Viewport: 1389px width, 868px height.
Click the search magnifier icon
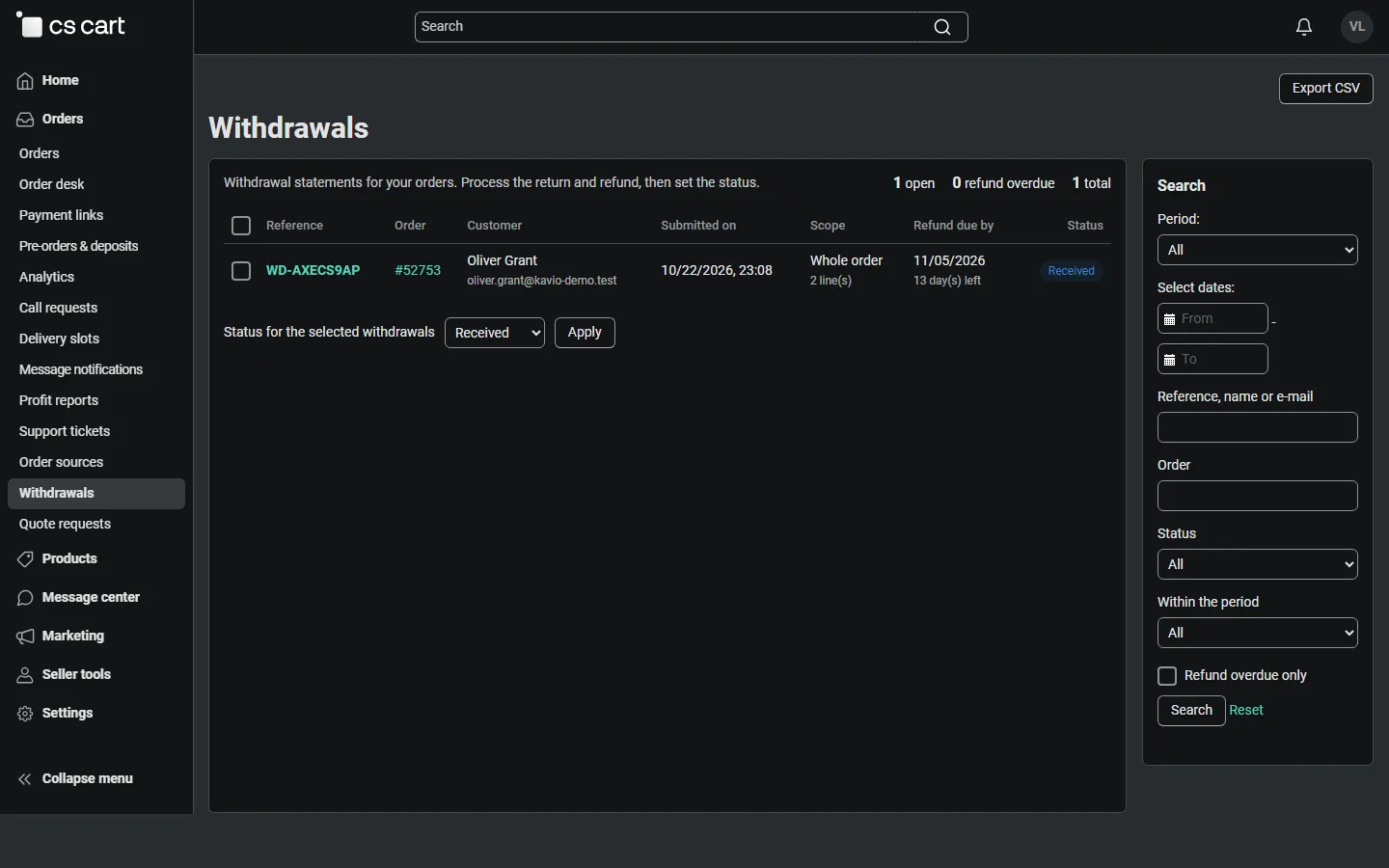tap(942, 27)
